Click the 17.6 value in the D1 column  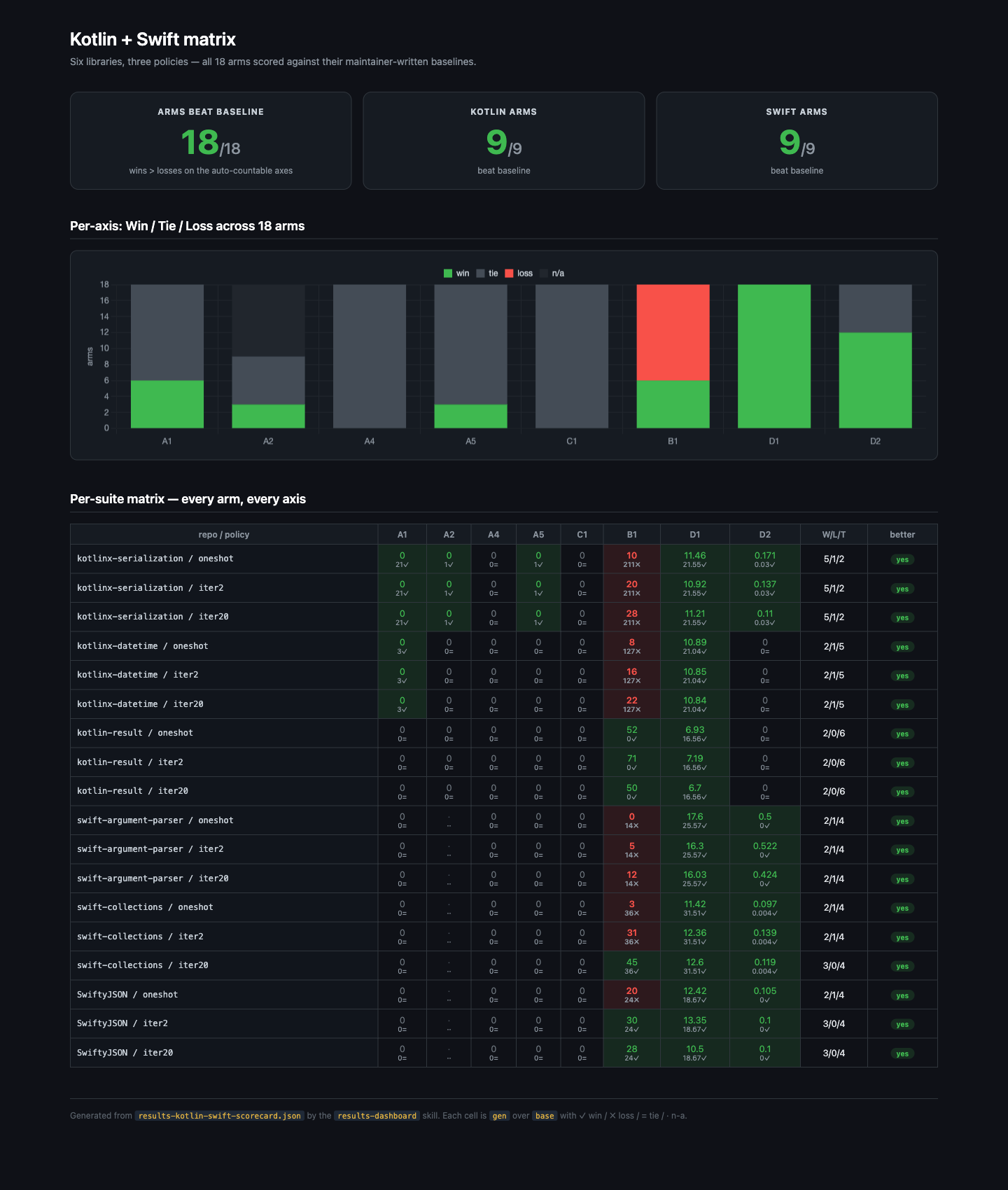tap(695, 817)
